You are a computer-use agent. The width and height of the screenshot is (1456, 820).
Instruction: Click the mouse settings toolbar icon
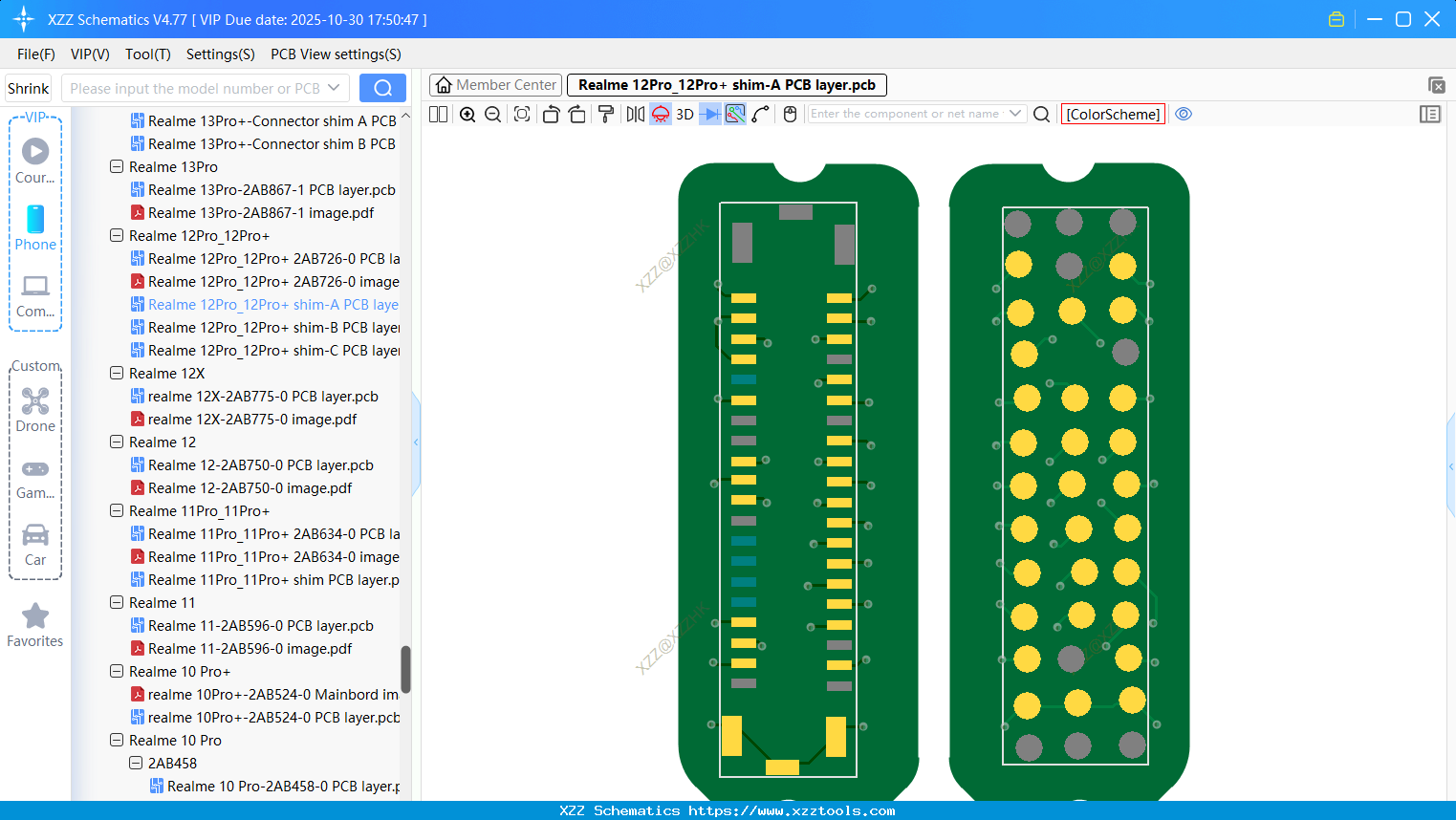click(x=790, y=114)
